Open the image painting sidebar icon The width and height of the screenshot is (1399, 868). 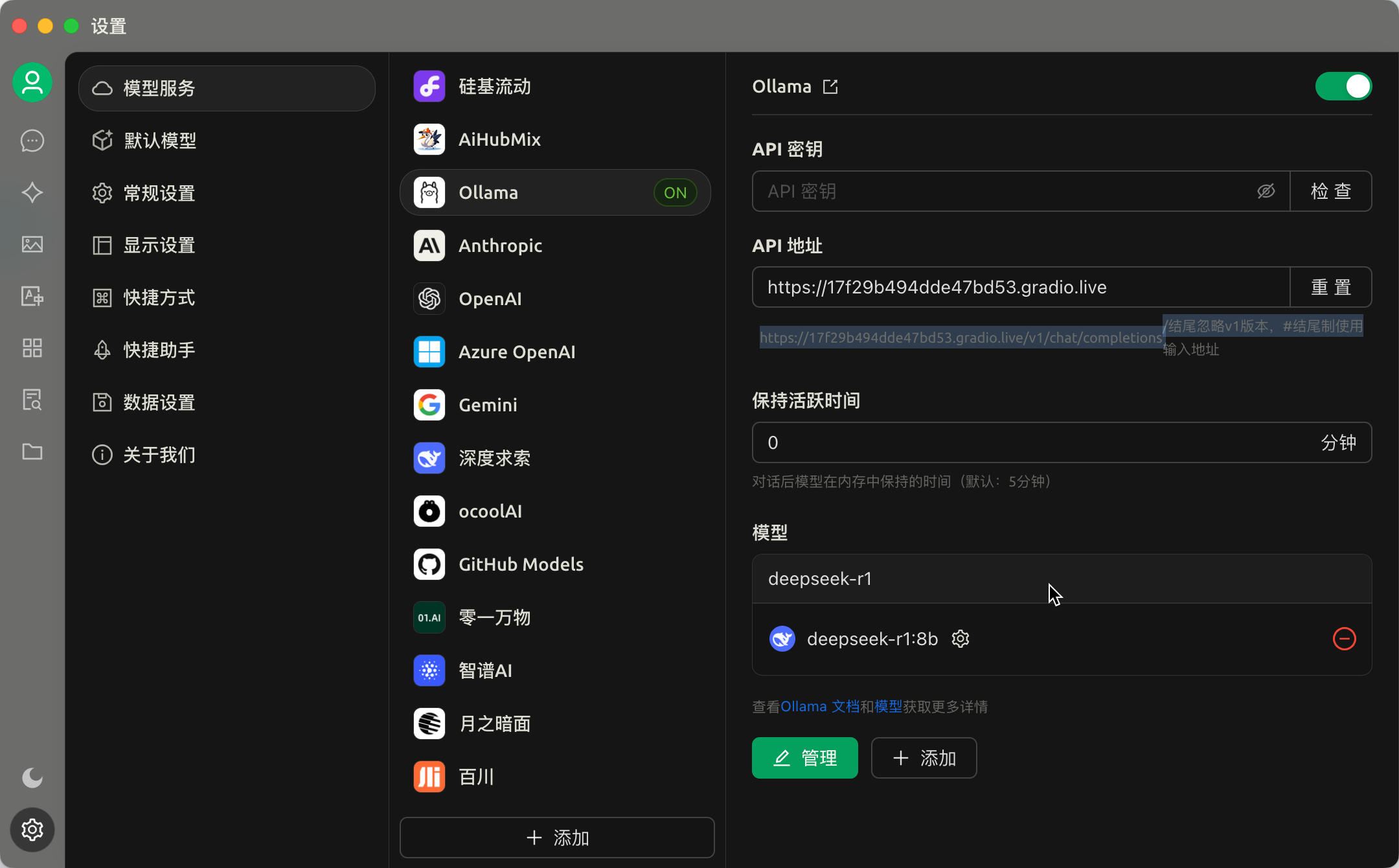coord(32,244)
